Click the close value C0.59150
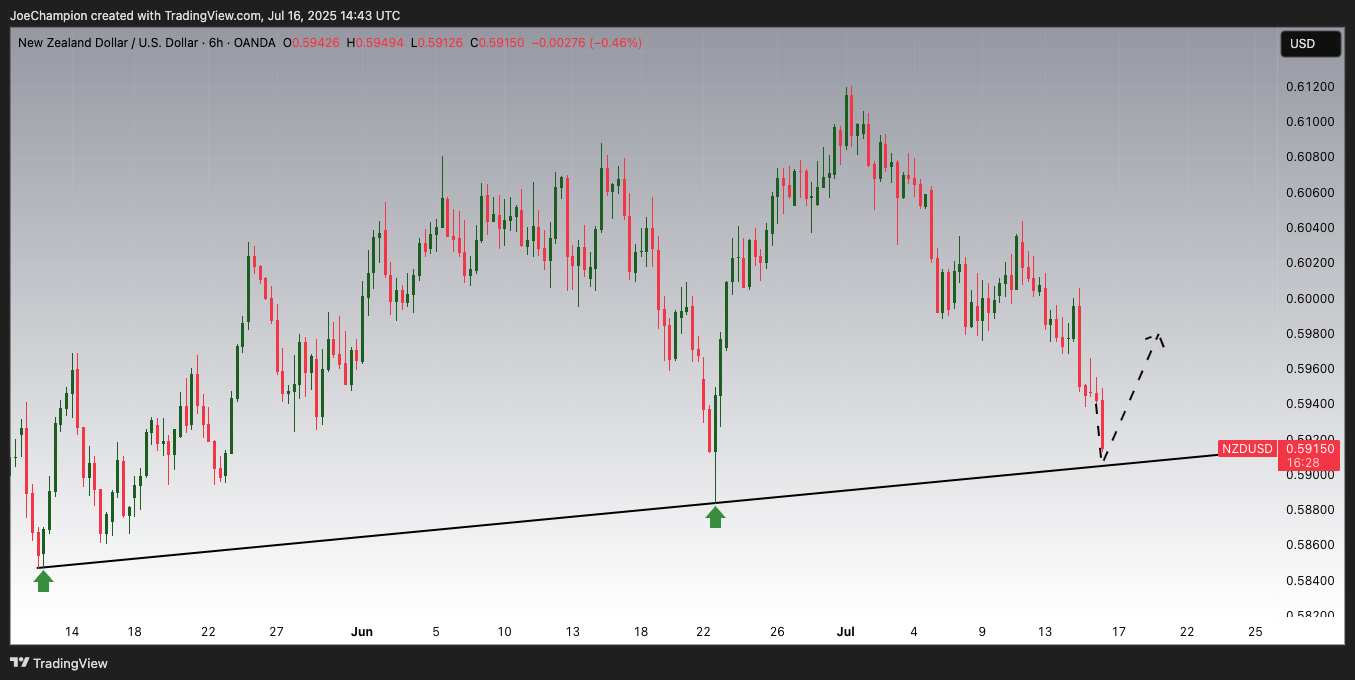The width and height of the screenshot is (1355, 680). 497,43
